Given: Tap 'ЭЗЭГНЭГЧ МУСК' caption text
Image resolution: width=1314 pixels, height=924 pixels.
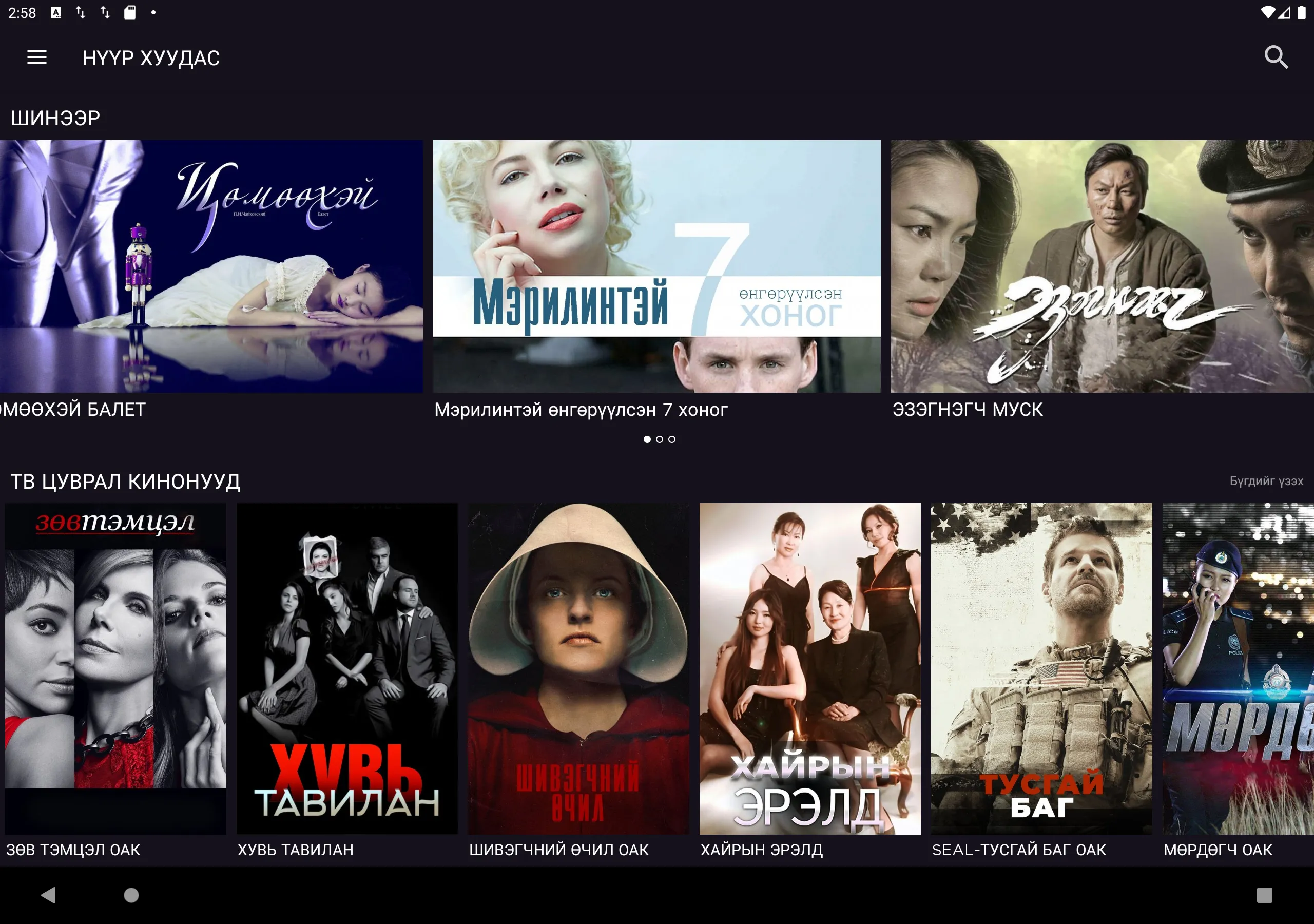Looking at the screenshot, I should (967, 409).
